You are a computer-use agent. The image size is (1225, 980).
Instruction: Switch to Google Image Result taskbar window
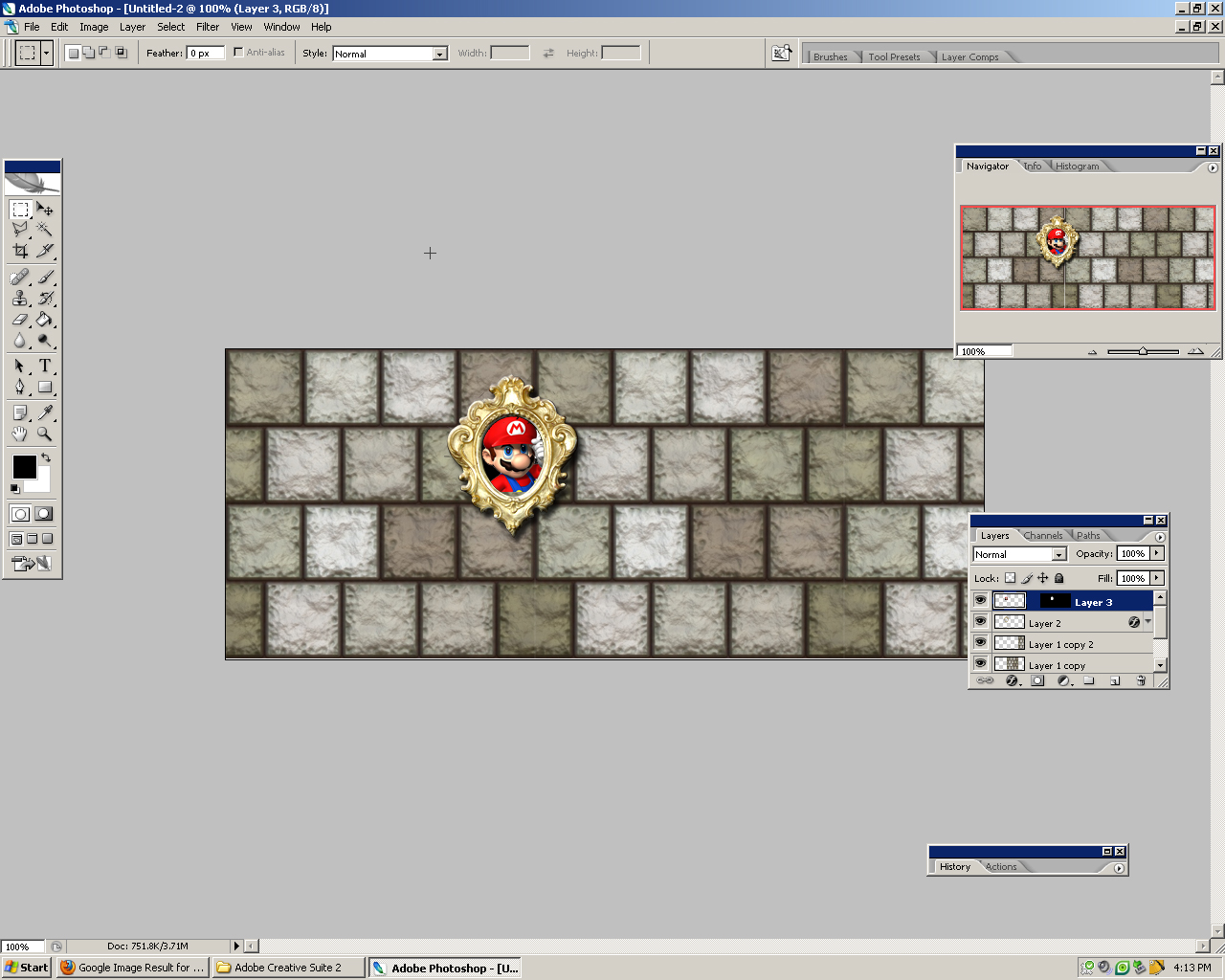[133, 968]
